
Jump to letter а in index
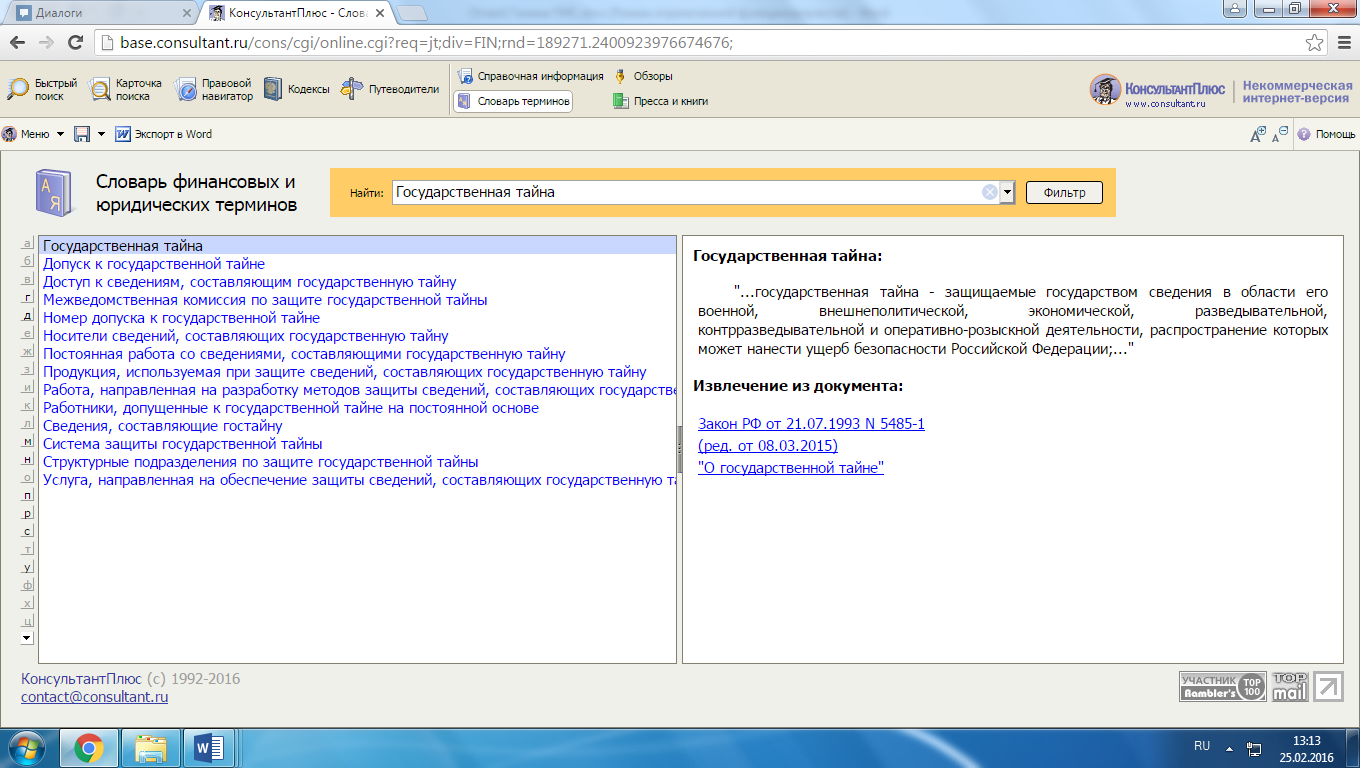point(28,244)
